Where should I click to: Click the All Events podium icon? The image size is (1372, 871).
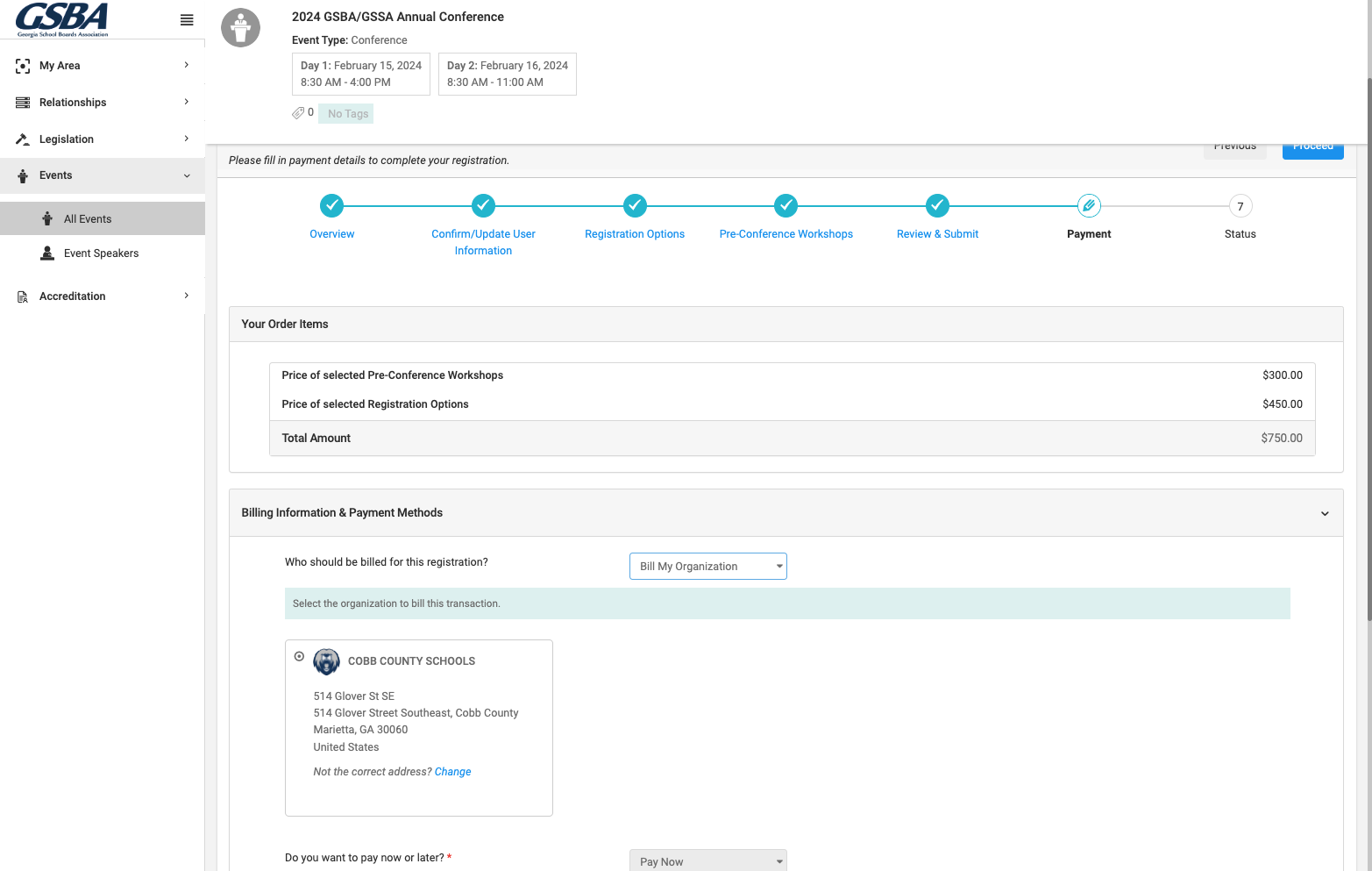[x=47, y=218]
